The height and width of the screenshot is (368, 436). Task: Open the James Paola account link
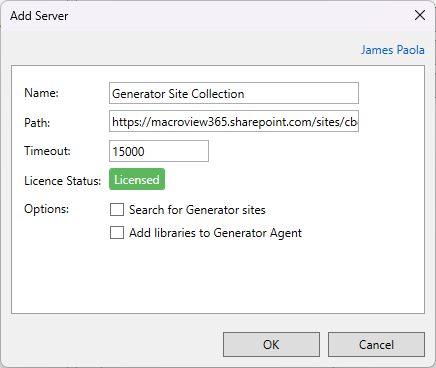pyautogui.click(x=393, y=50)
